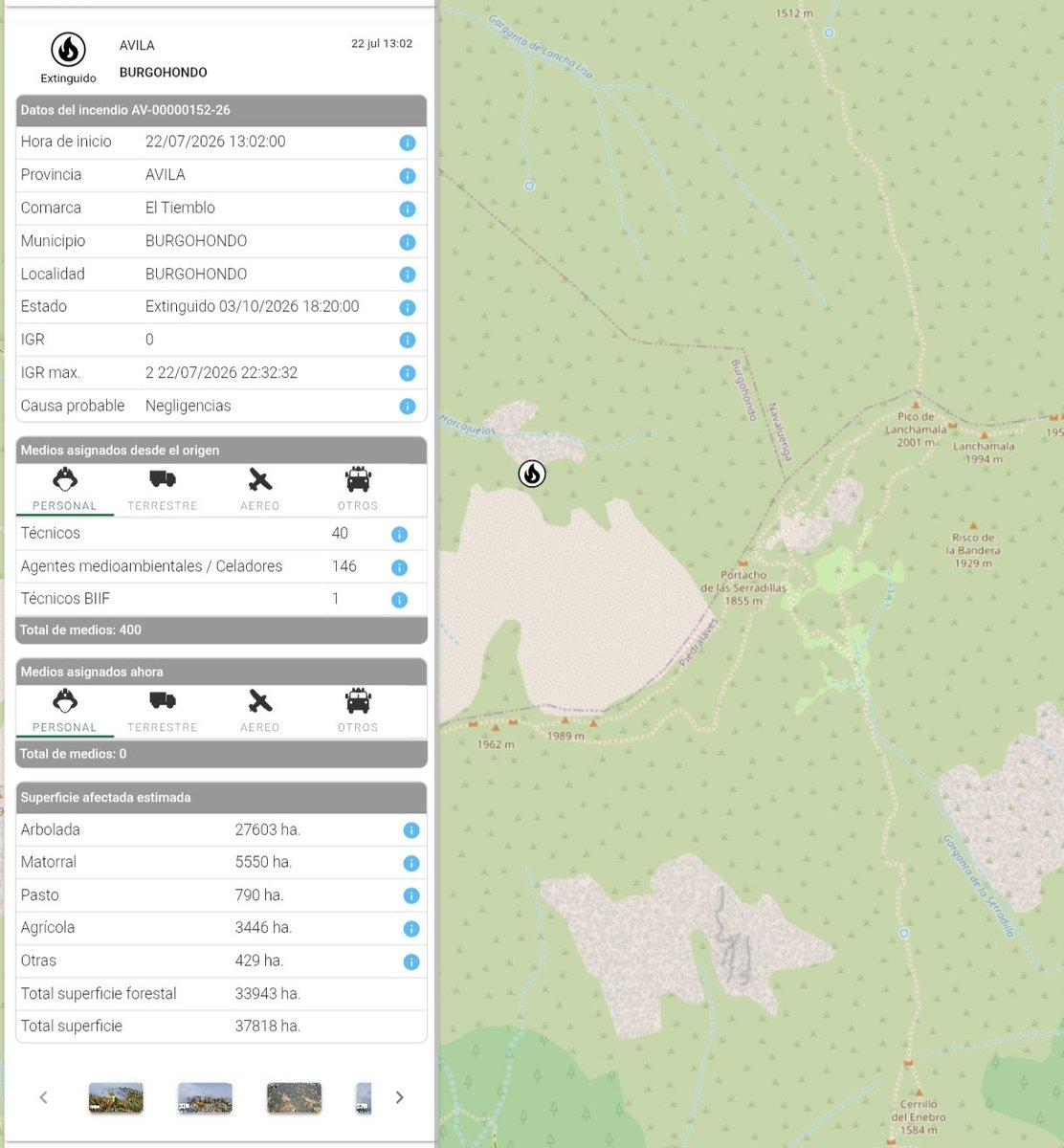Click info icon for Hora de inicio
The image size is (1064, 1148).
pyautogui.click(x=407, y=143)
